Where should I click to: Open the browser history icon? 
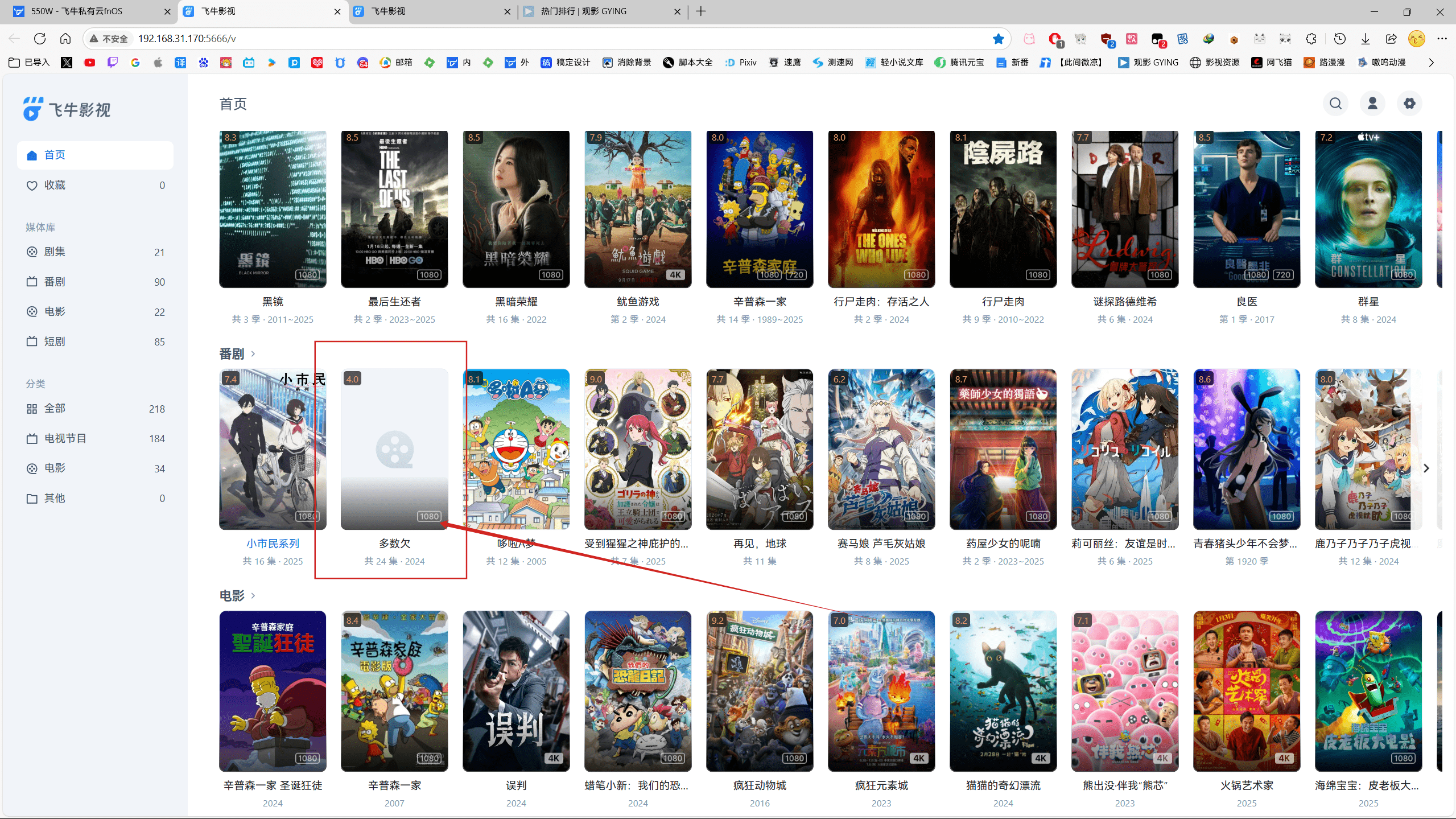(1340, 39)
